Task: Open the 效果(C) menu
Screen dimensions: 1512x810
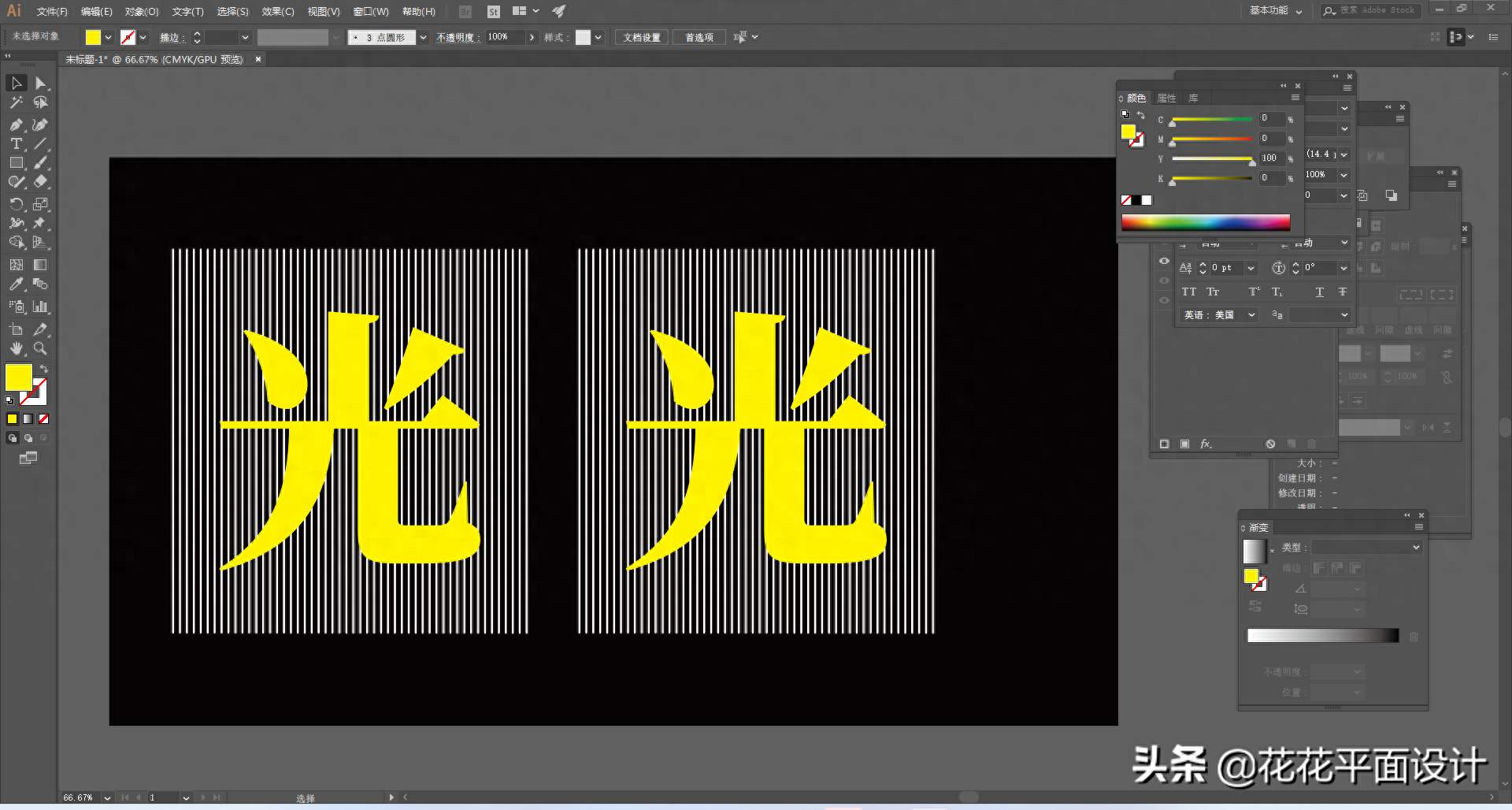Action: click(277, 11)
